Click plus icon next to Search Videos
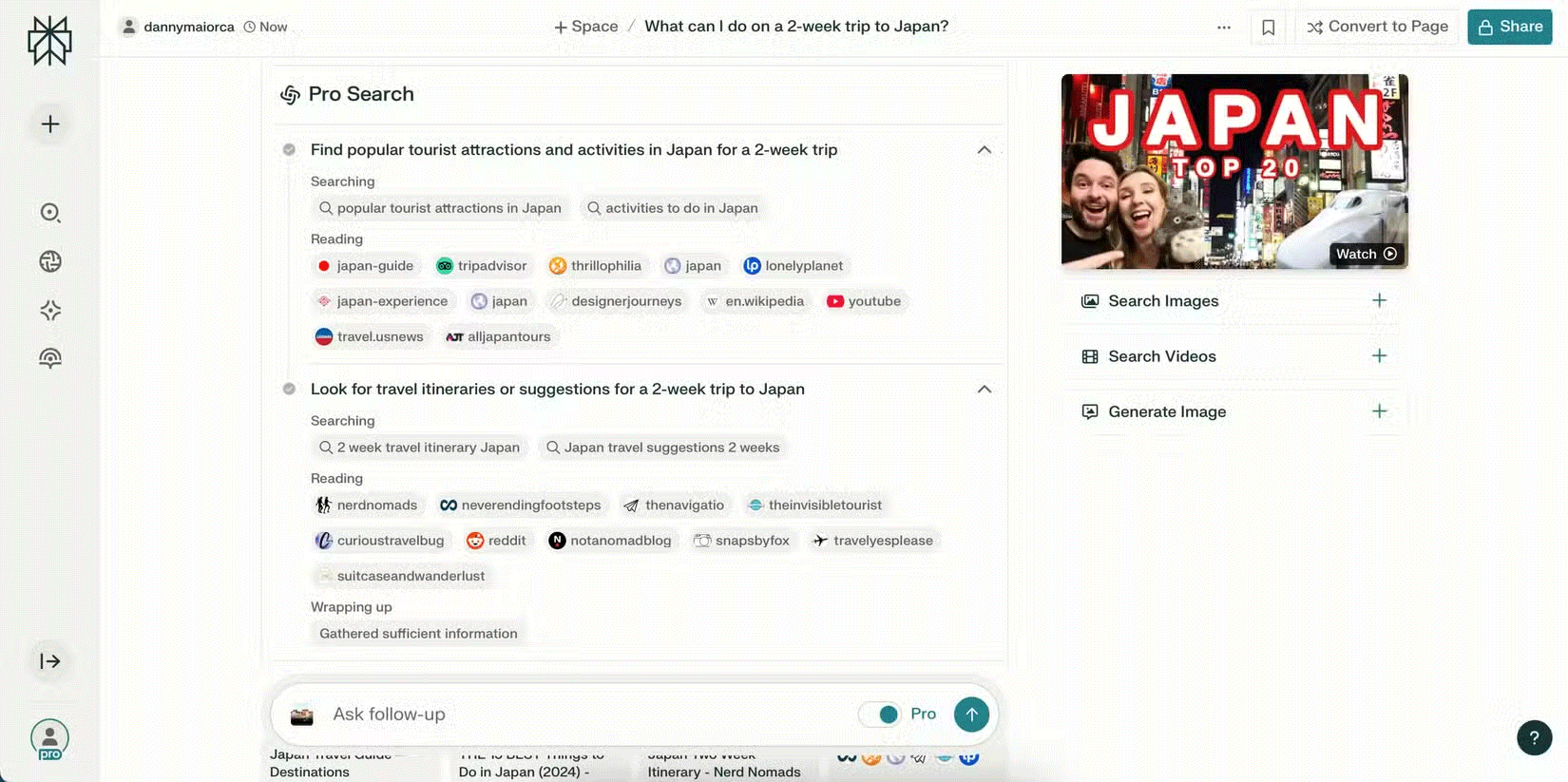This screenshot has width=1568, height=782. click(1379, 355)
